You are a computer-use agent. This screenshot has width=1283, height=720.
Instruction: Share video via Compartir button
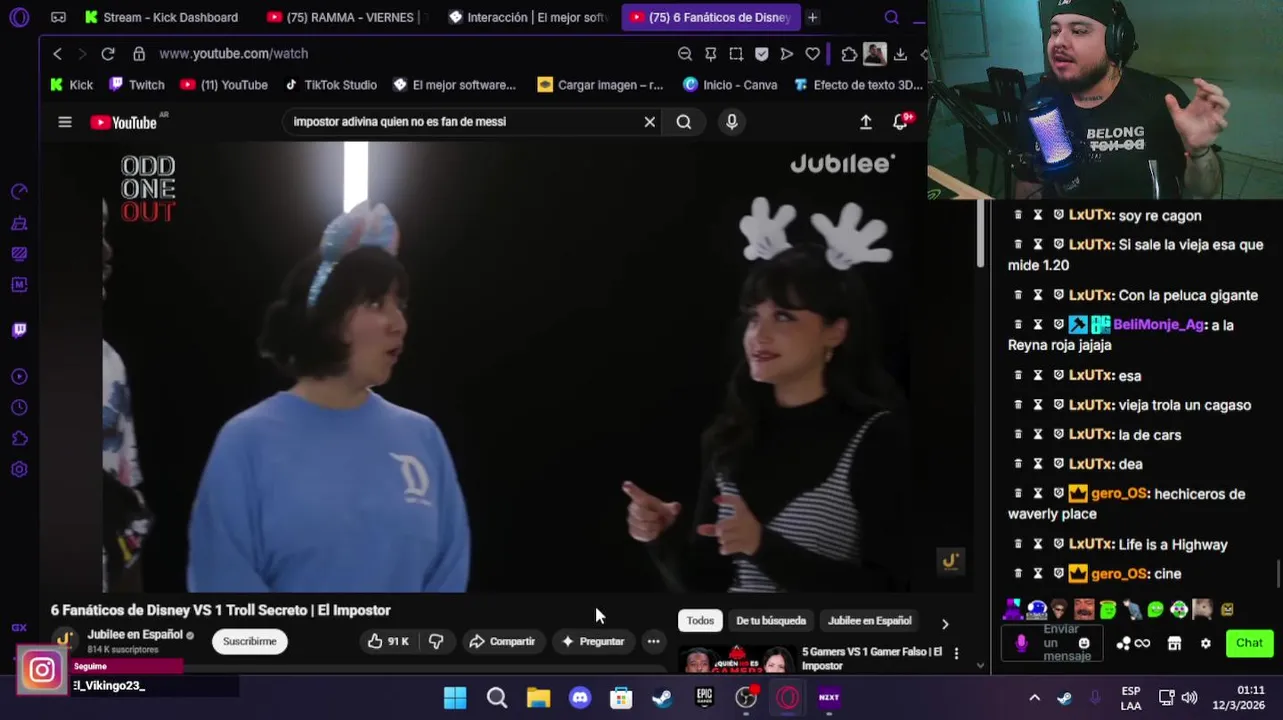pos(502,641)
